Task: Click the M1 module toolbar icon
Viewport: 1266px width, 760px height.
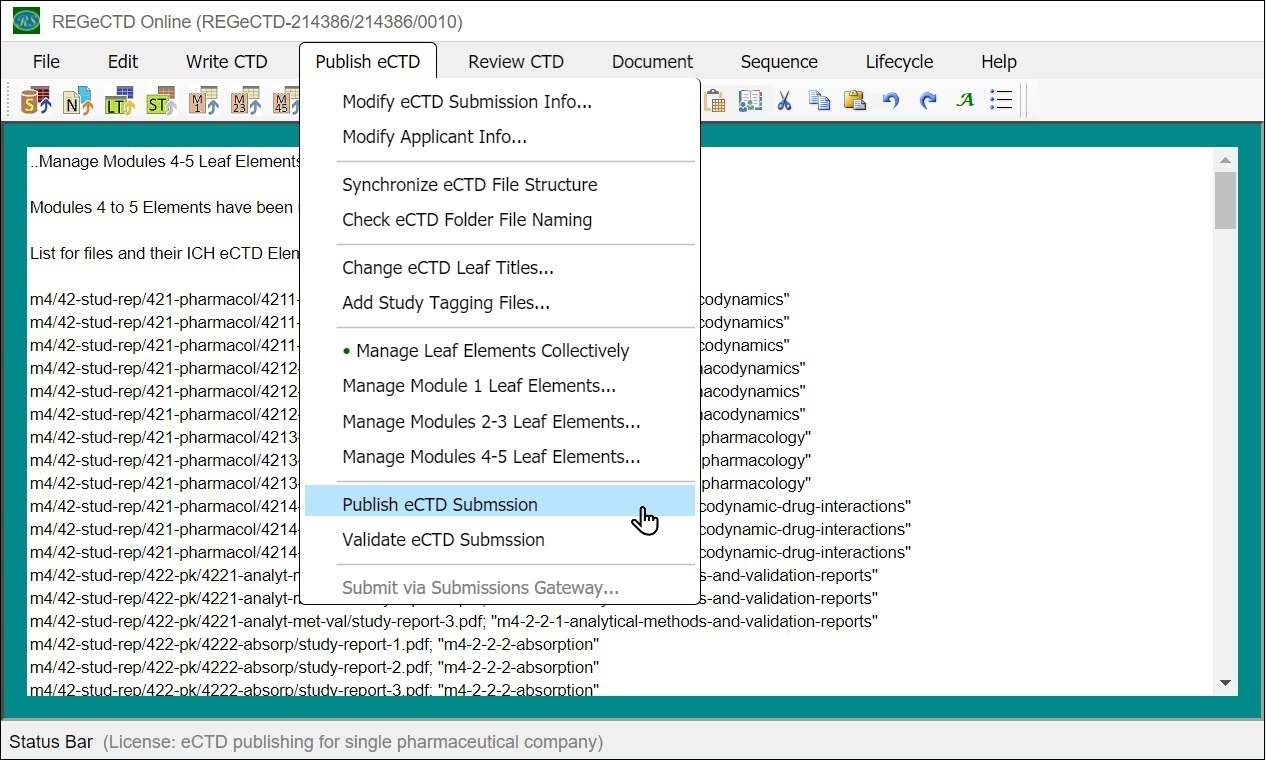Action: pos(203,101)
